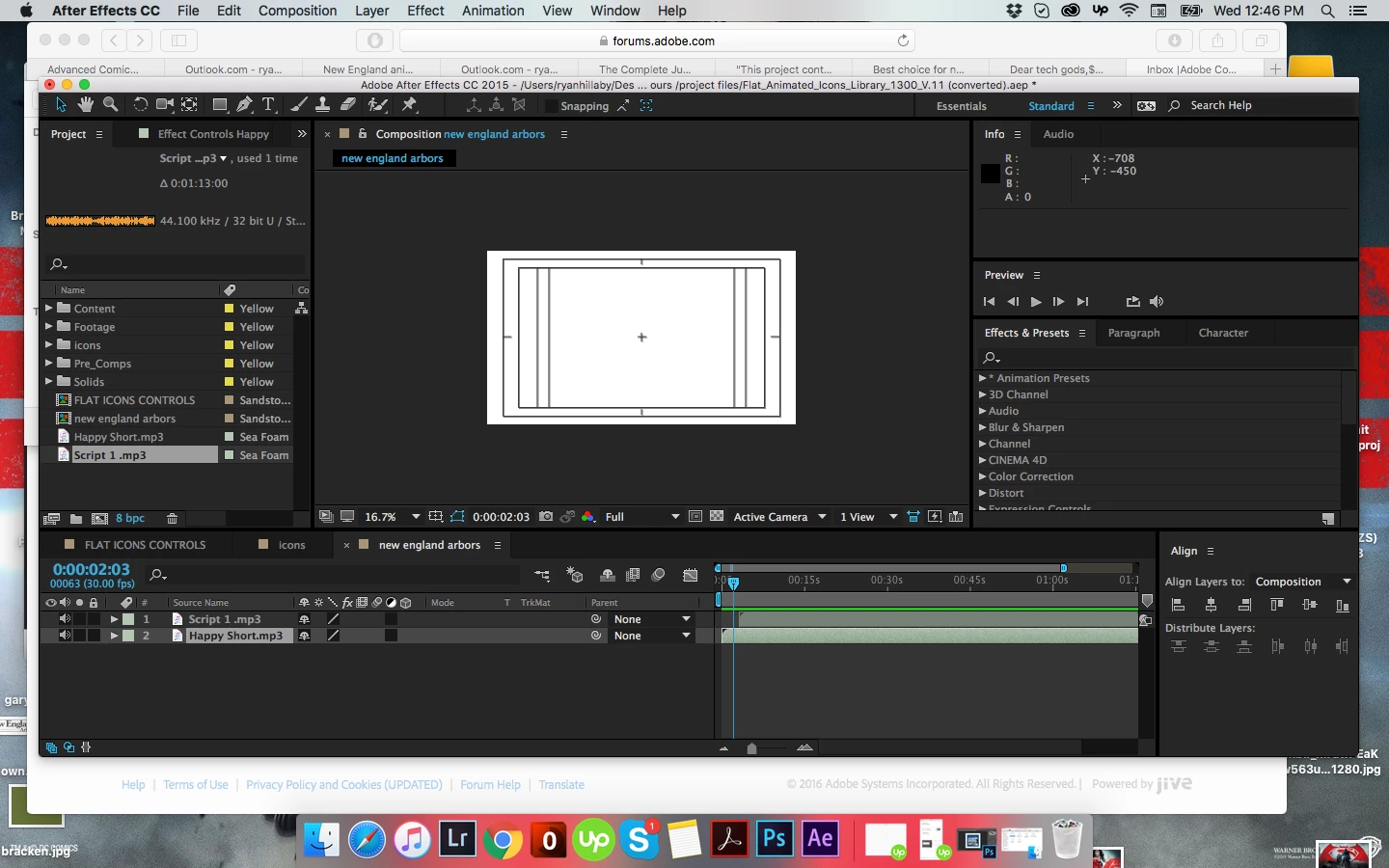Toggle quality switch on Script 1 .mp3 layer

click(x=333, y=619)
